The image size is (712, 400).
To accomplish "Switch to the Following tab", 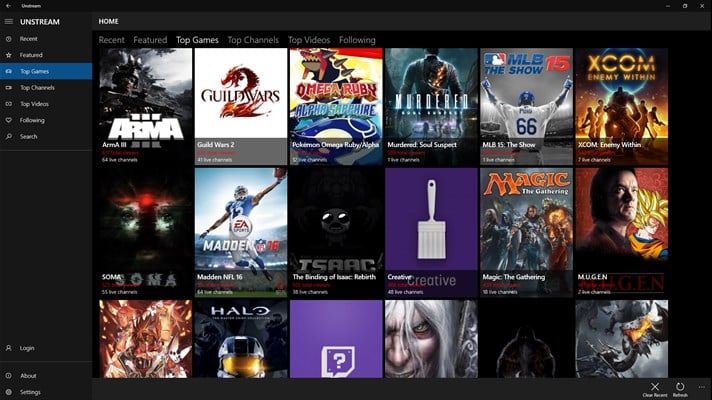I will 357,40.
